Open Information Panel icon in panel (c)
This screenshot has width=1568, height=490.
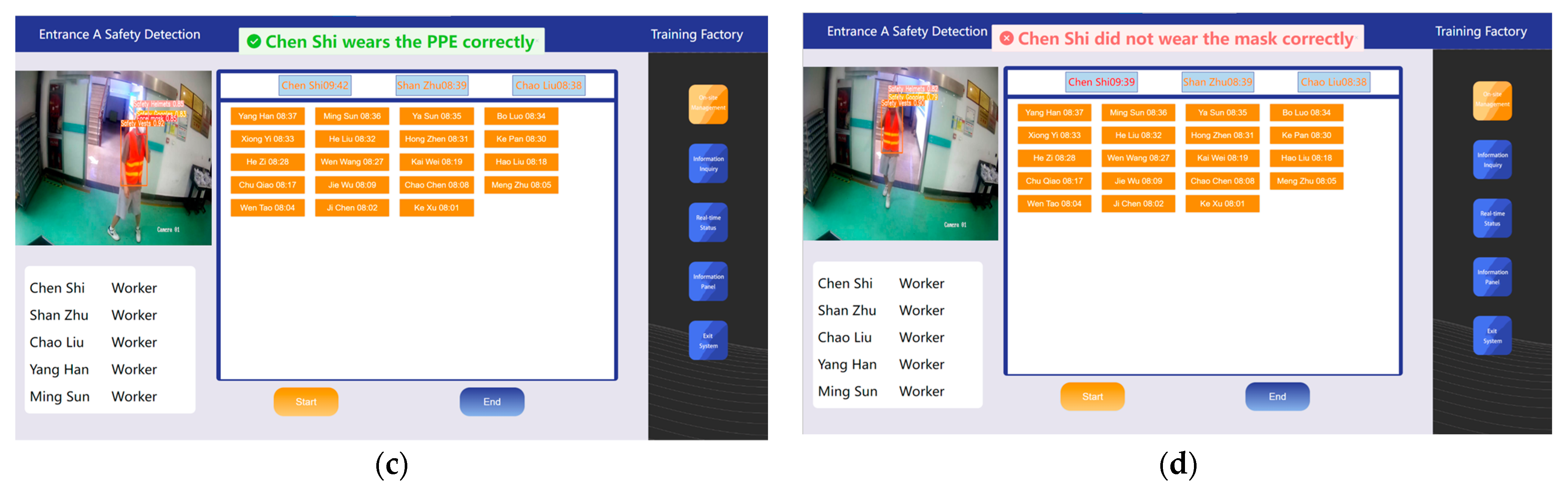tap(708, 282)
